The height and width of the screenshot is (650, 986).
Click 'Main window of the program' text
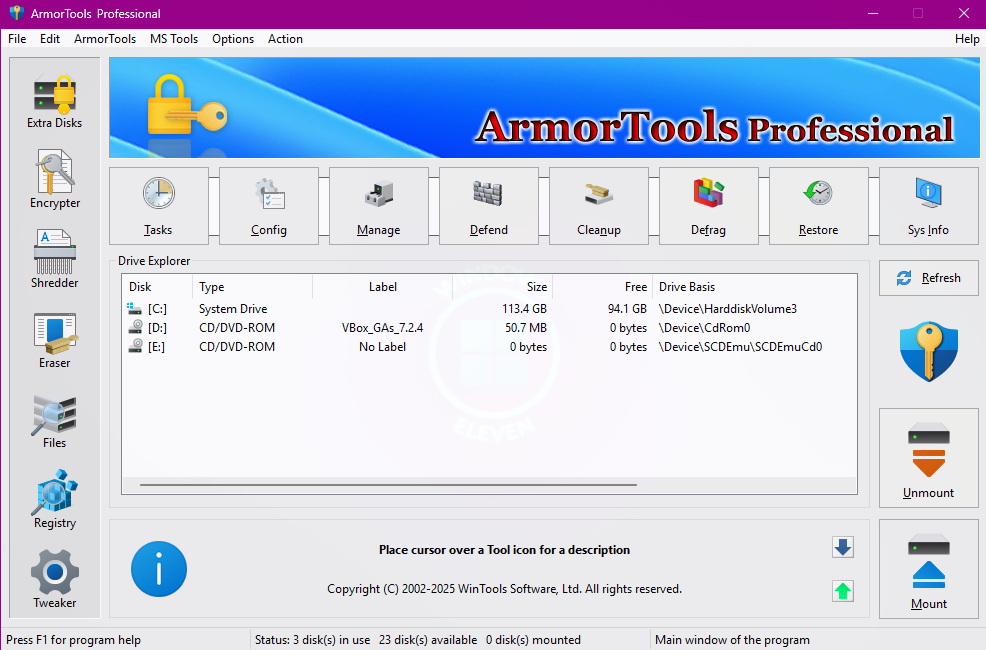[732, 640]
